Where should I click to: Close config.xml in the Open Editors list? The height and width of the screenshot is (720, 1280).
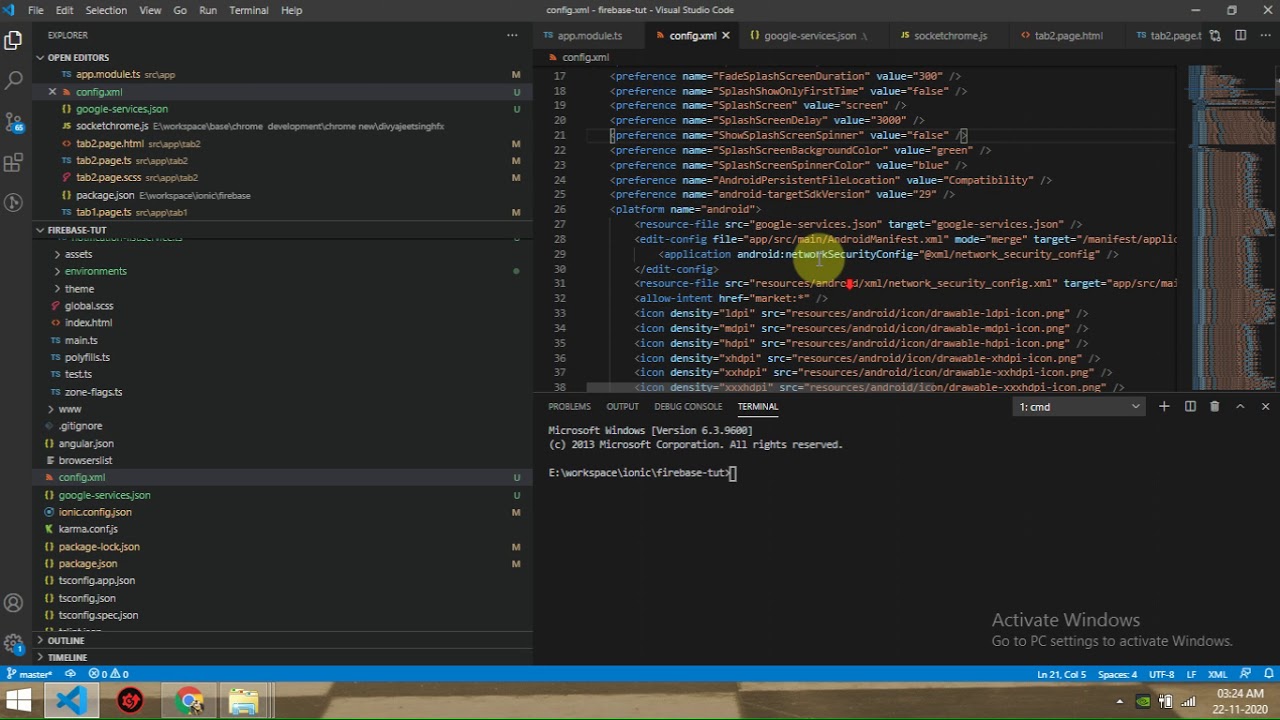click(53, 92)
